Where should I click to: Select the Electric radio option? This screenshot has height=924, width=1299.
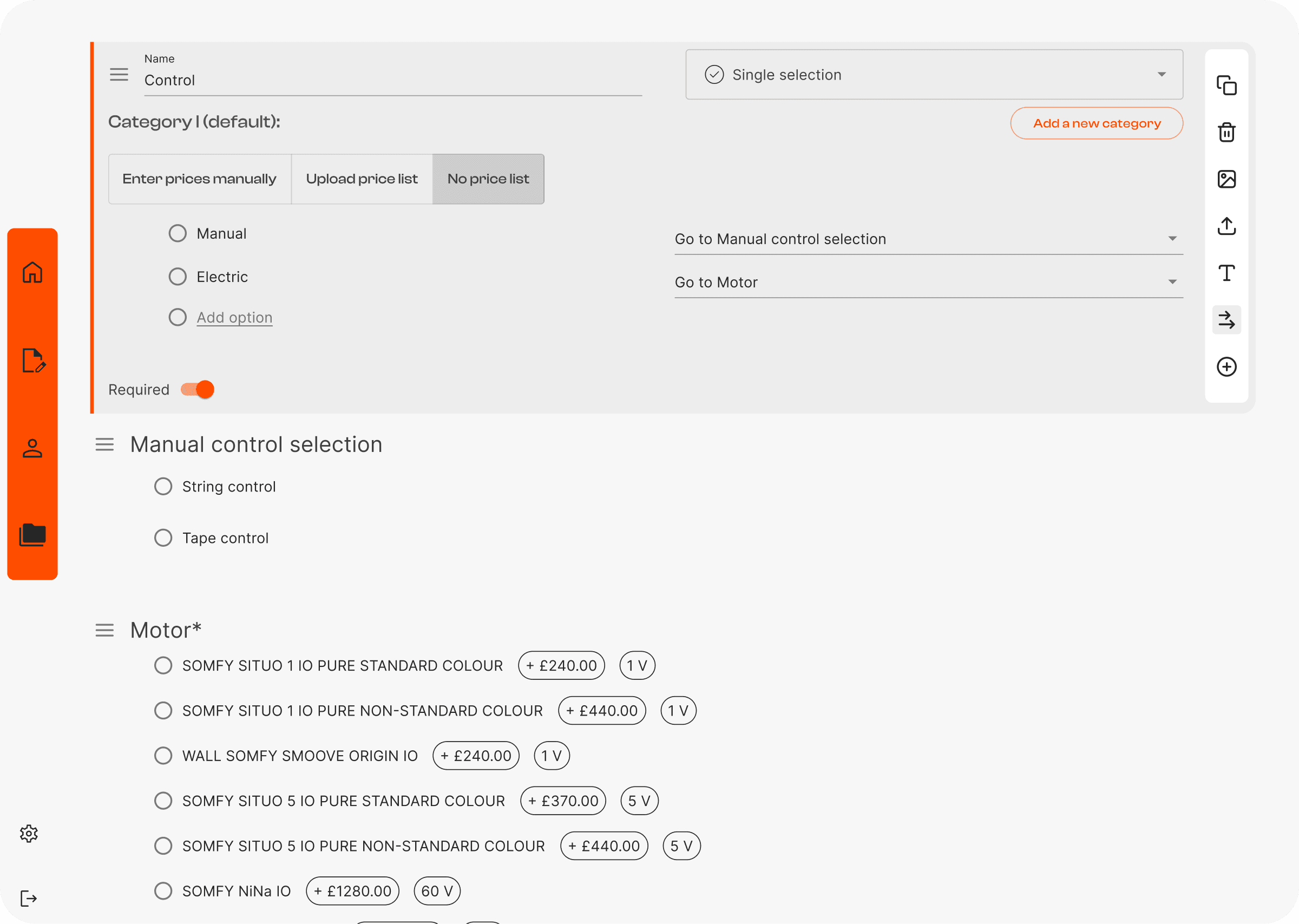(178, 277)
